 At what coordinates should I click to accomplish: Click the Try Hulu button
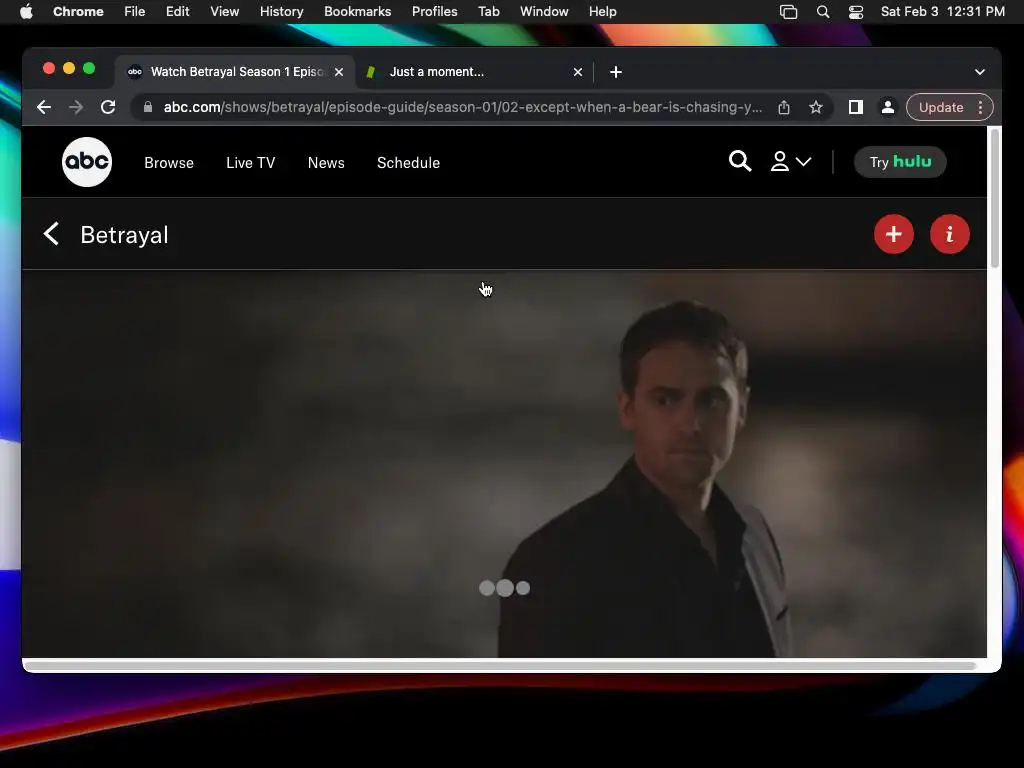[900, 162]
